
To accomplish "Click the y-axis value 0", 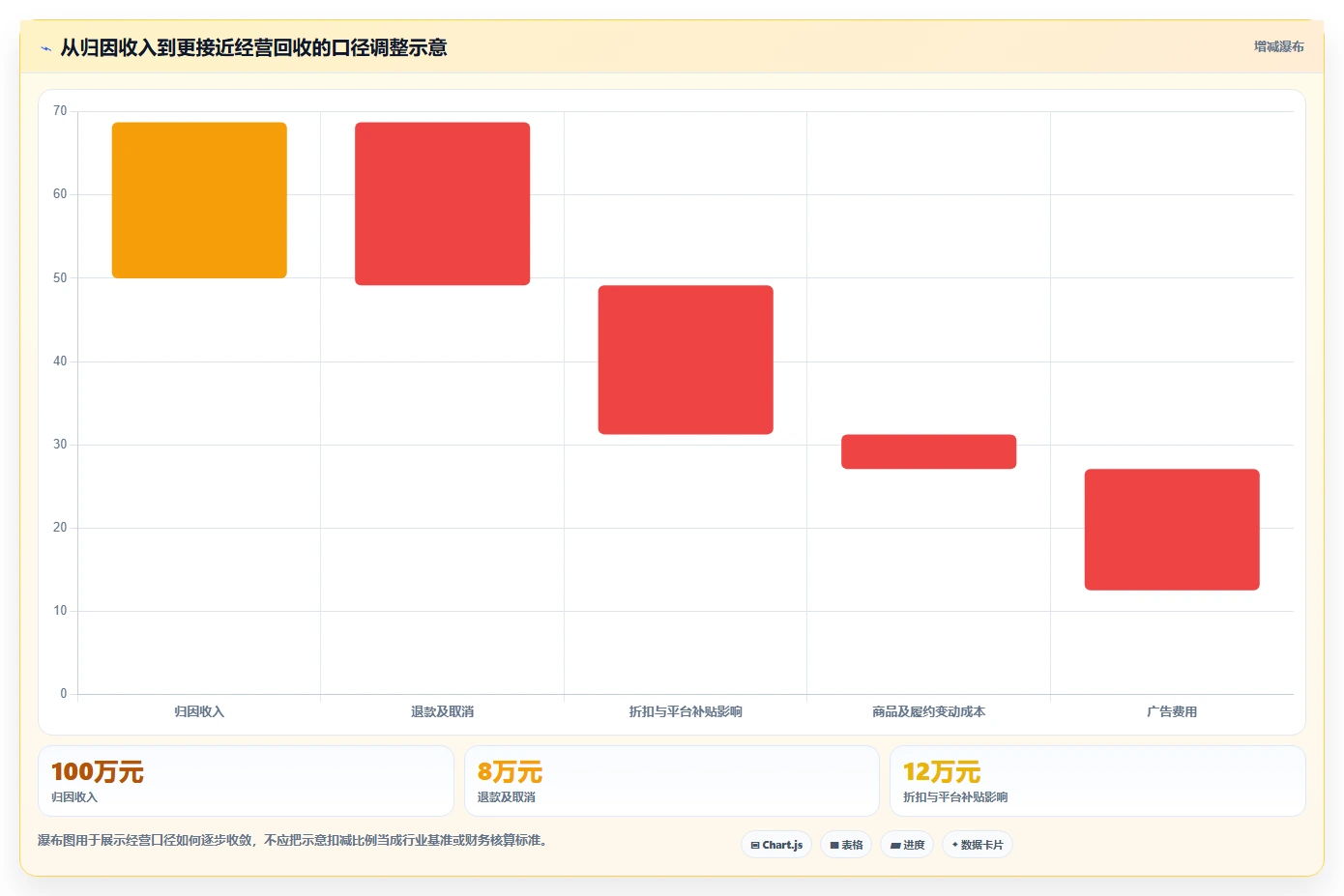I will (x=64, y=694).
